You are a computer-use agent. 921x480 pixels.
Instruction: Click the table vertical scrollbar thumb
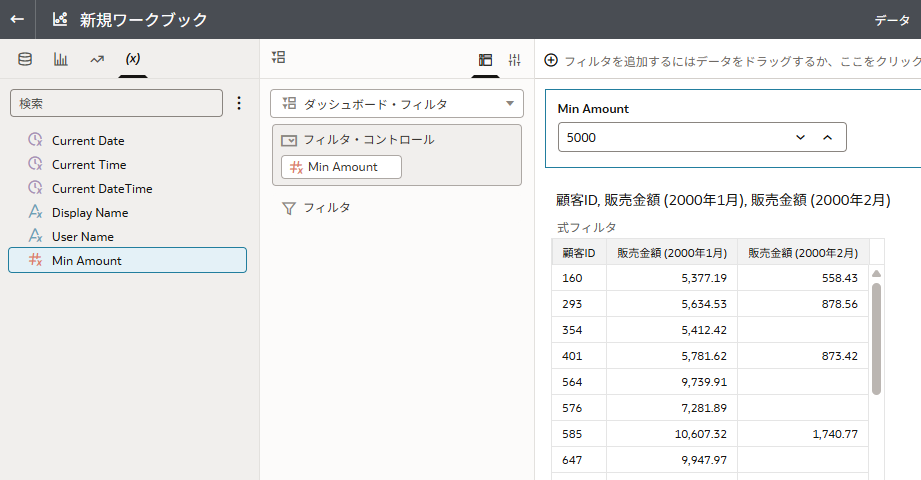tap(876, 339)
